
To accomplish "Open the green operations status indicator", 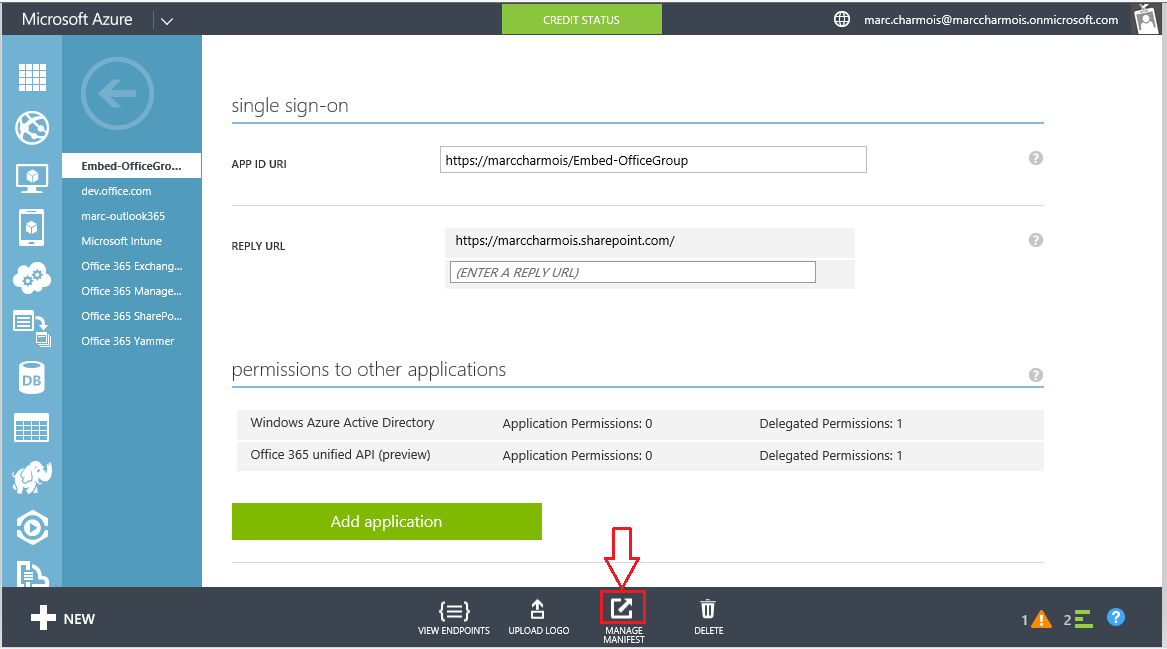I will [1078, 619].
